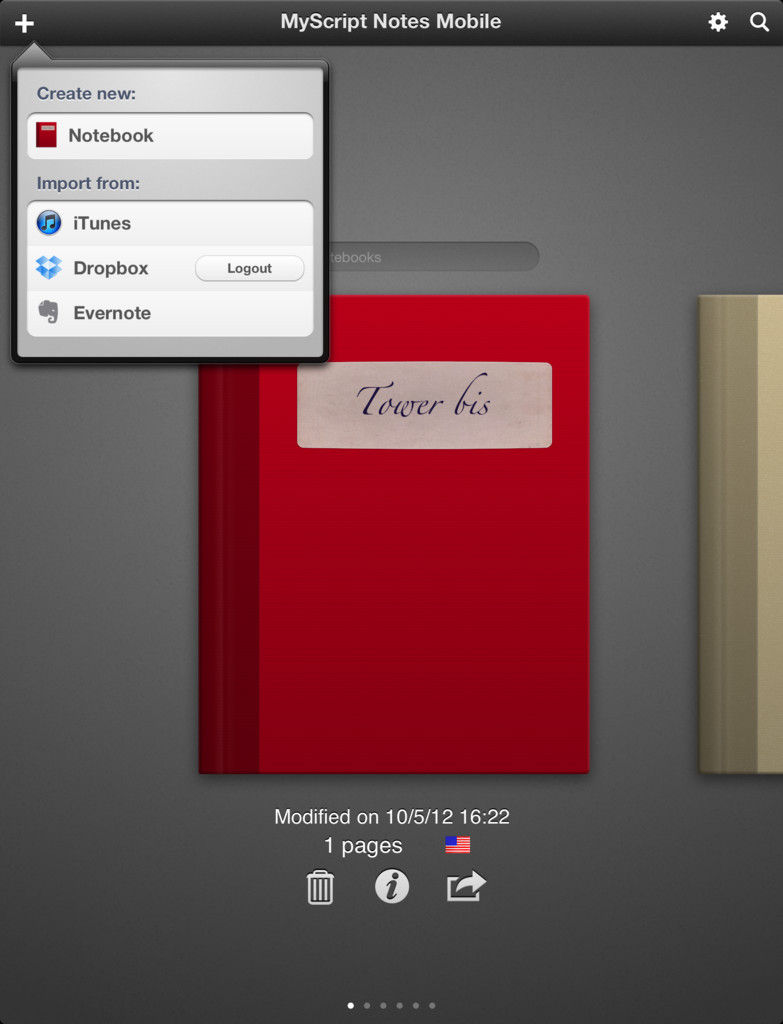The height and width of the screenshot is (1024, 783).
Task: Open the Tower bis red notebook
Action: (x=394, y=534)
